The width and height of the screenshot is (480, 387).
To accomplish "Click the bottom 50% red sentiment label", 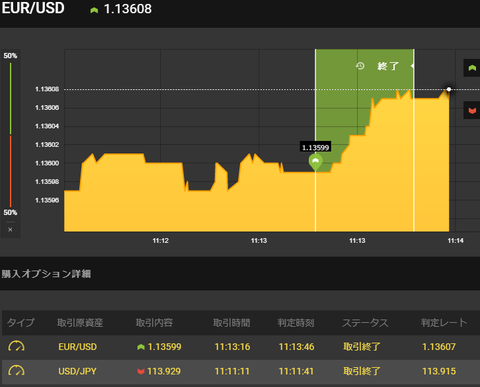I will (10, 212).
